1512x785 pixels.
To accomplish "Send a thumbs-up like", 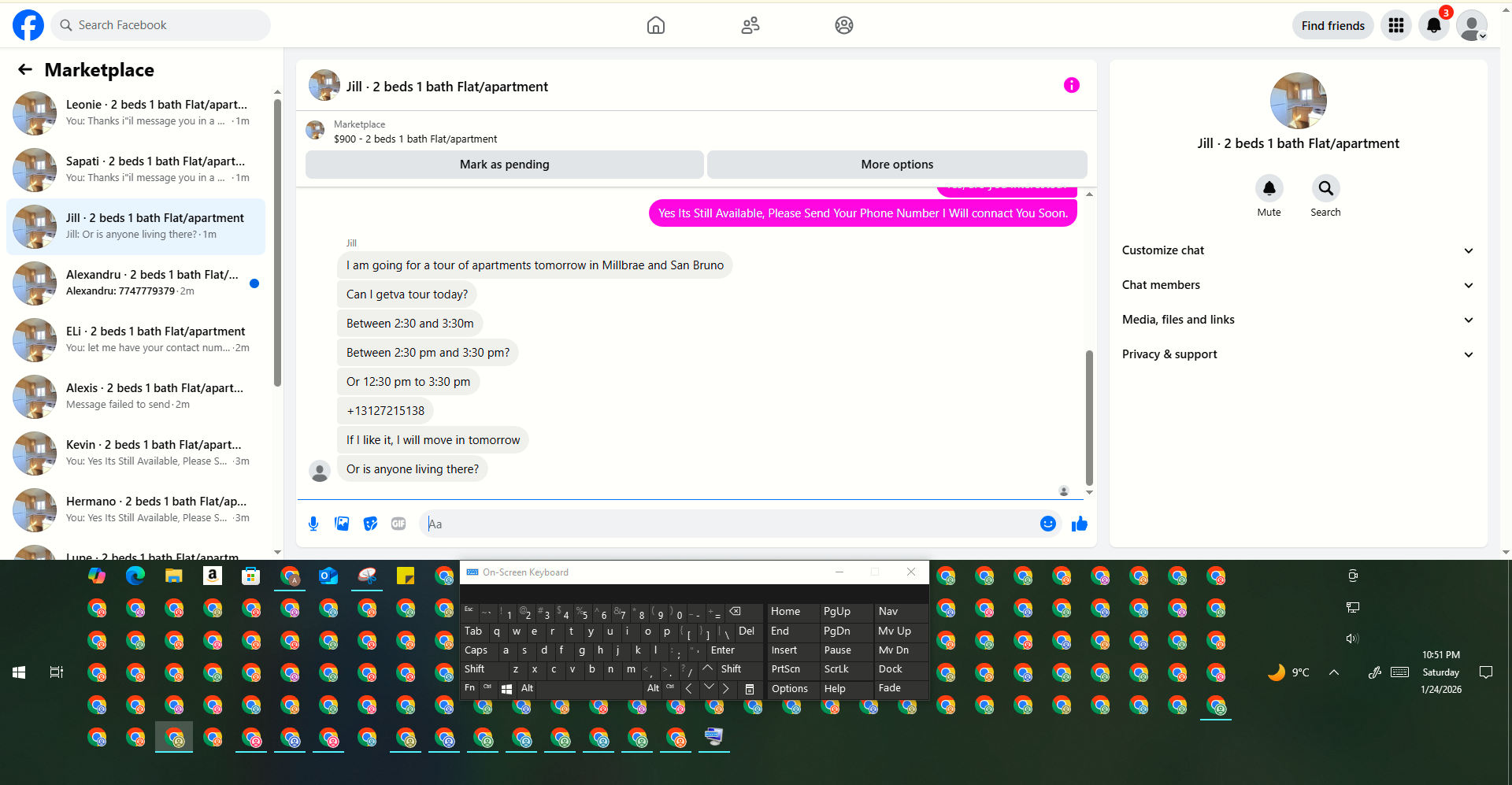I will [x=1080, y=524].
